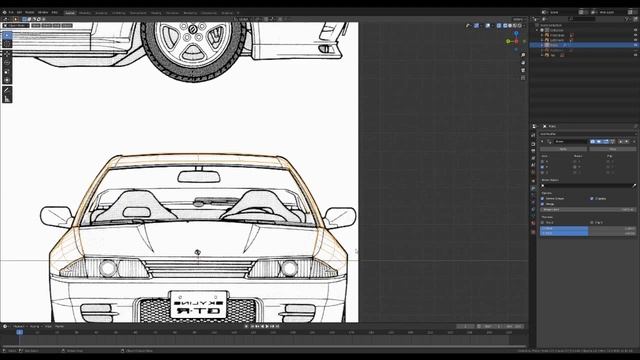The image size is (640, 360).
Task: Click the viewport zoom magnifier icon
Action: point(523,55)
